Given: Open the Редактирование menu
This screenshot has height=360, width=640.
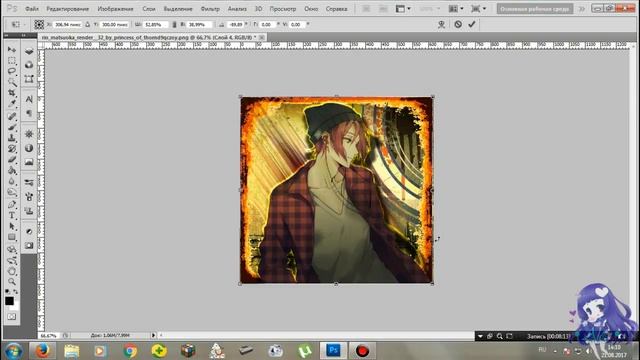Looking at the screenshot, I should click(67, 9).
